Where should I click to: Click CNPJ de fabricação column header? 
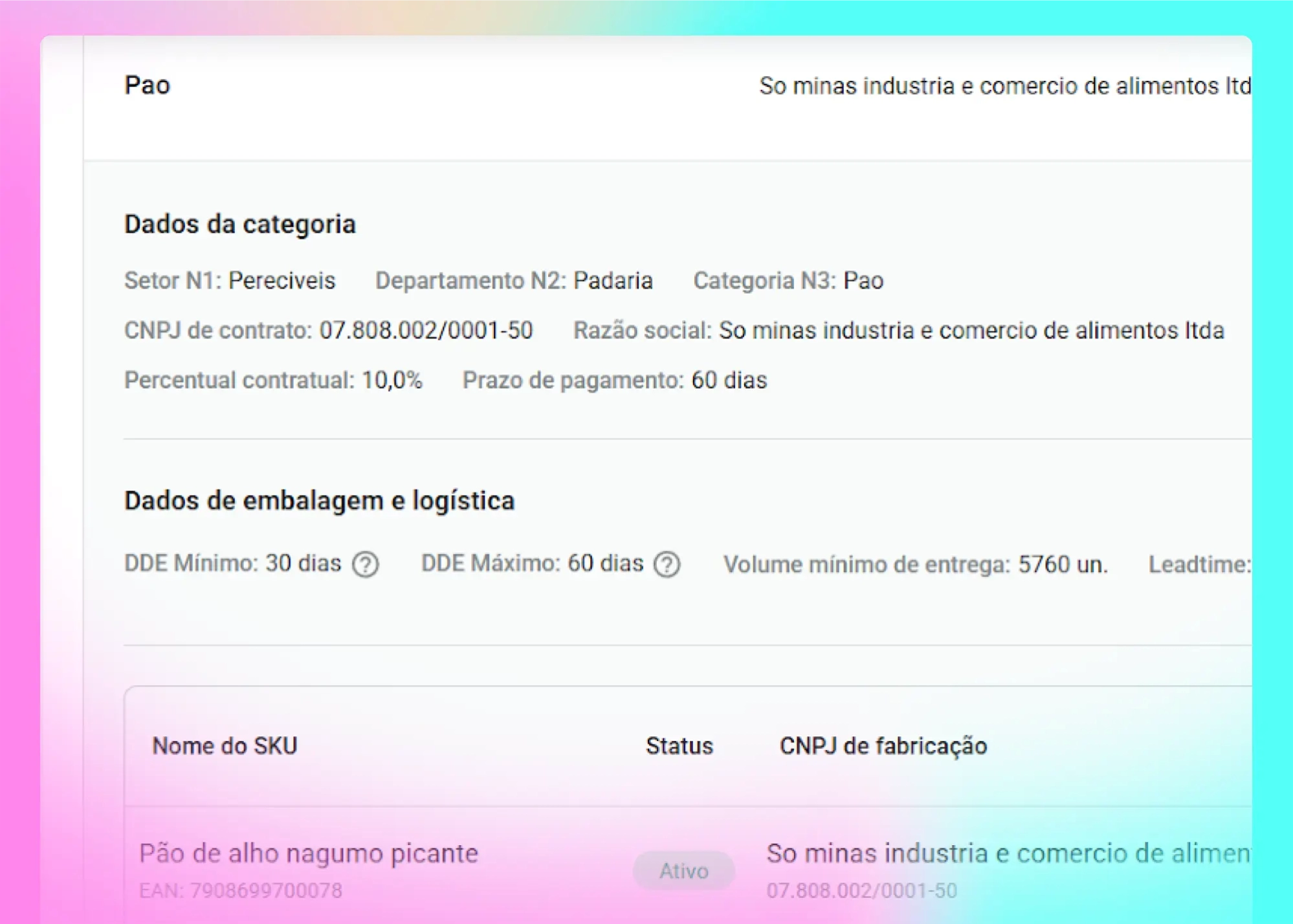click(883, 746)
